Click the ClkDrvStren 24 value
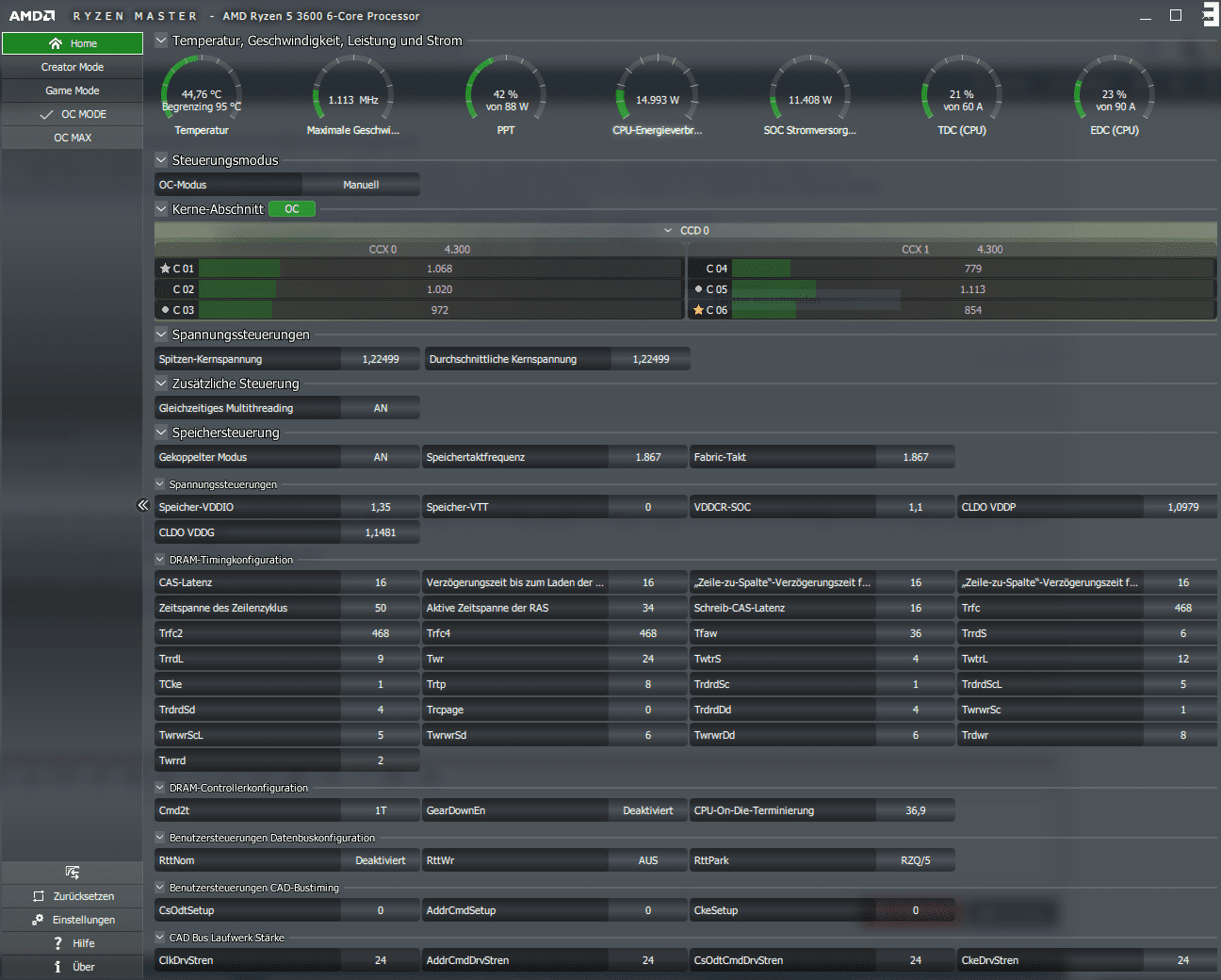1221x980 pixels. (381, 960)
